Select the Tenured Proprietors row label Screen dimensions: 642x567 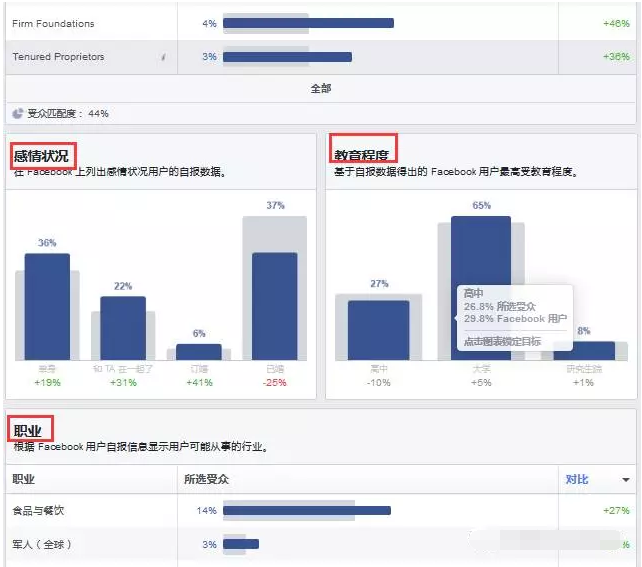pos(58,56)
